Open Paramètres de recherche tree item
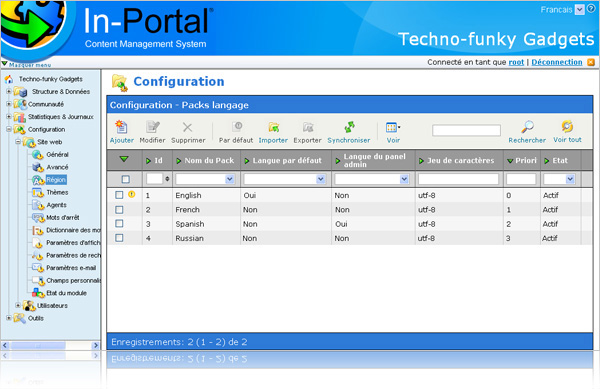 coord(73,256)
